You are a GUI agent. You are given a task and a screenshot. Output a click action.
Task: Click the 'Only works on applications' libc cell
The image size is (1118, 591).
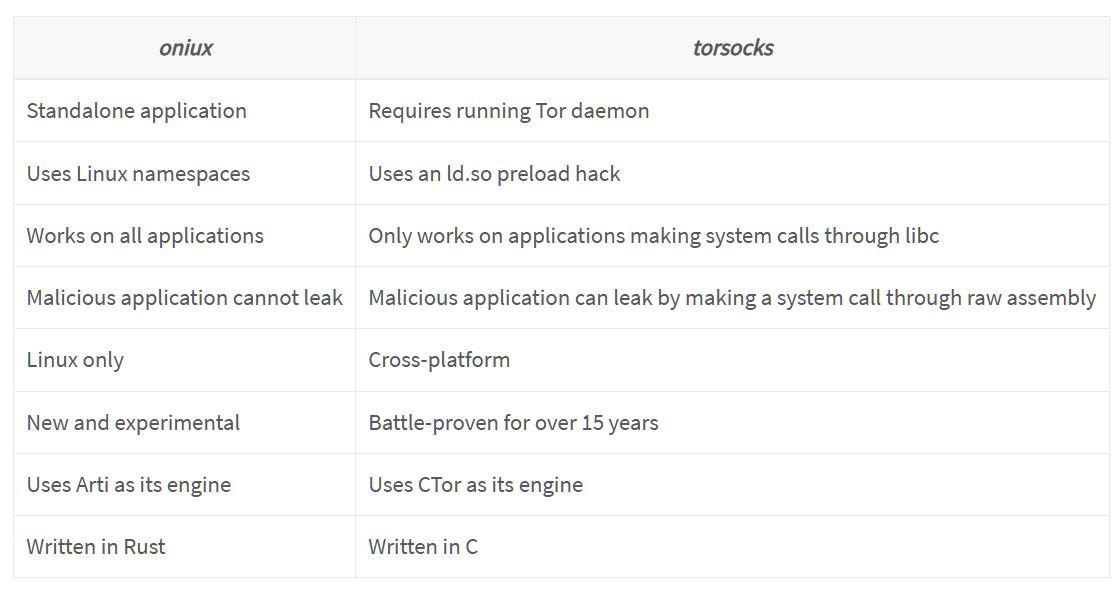(653, 236)
